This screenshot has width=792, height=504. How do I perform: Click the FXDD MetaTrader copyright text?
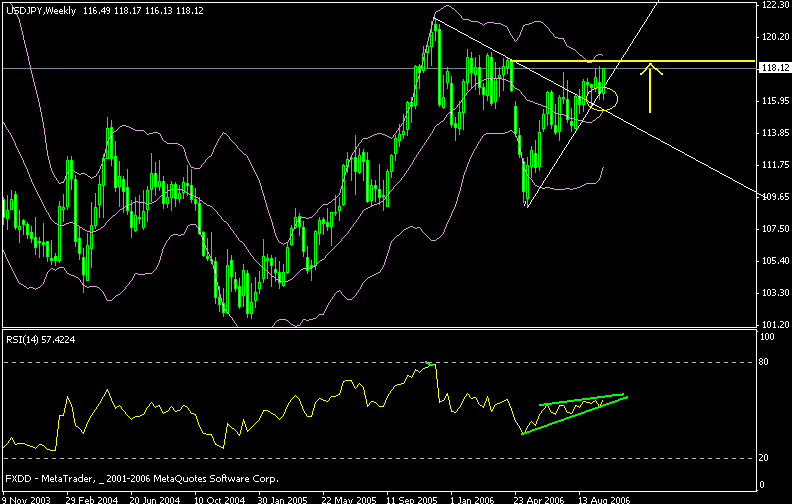click(142, 478)
